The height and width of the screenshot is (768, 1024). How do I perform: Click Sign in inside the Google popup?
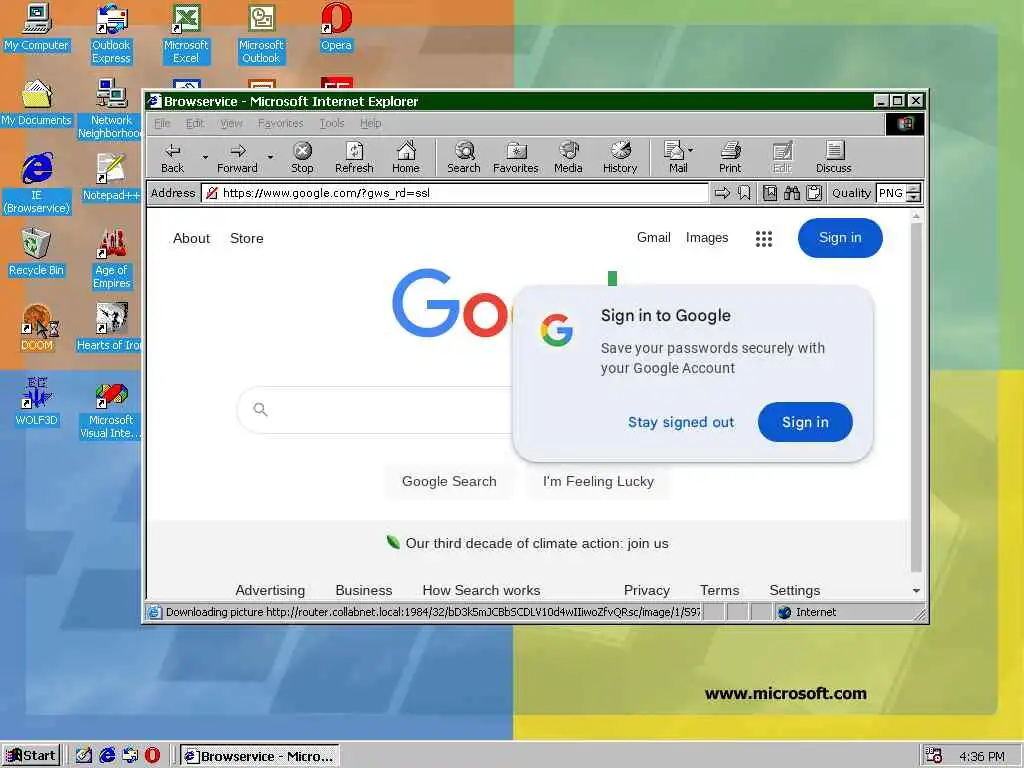click(x=805, y=423)
